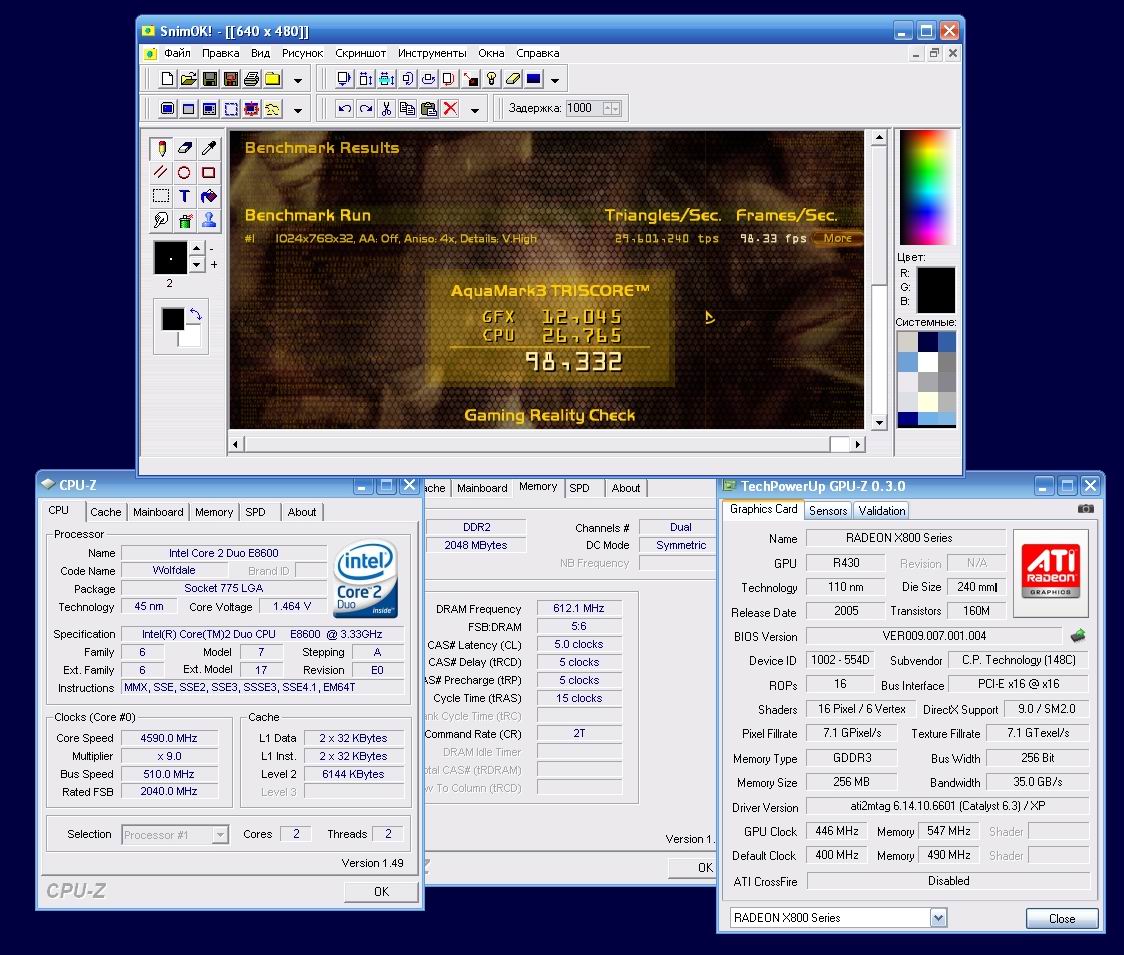Print the image via printer icon

pos(252,79)
